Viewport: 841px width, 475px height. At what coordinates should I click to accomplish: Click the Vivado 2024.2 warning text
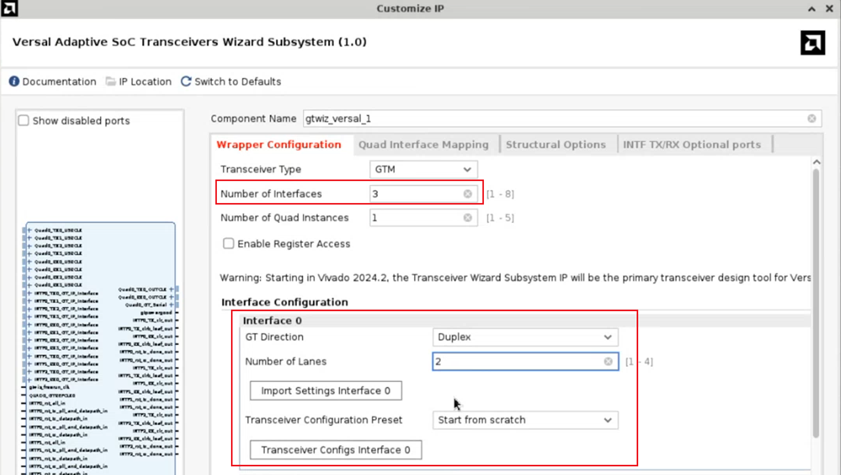coord(515,278)
